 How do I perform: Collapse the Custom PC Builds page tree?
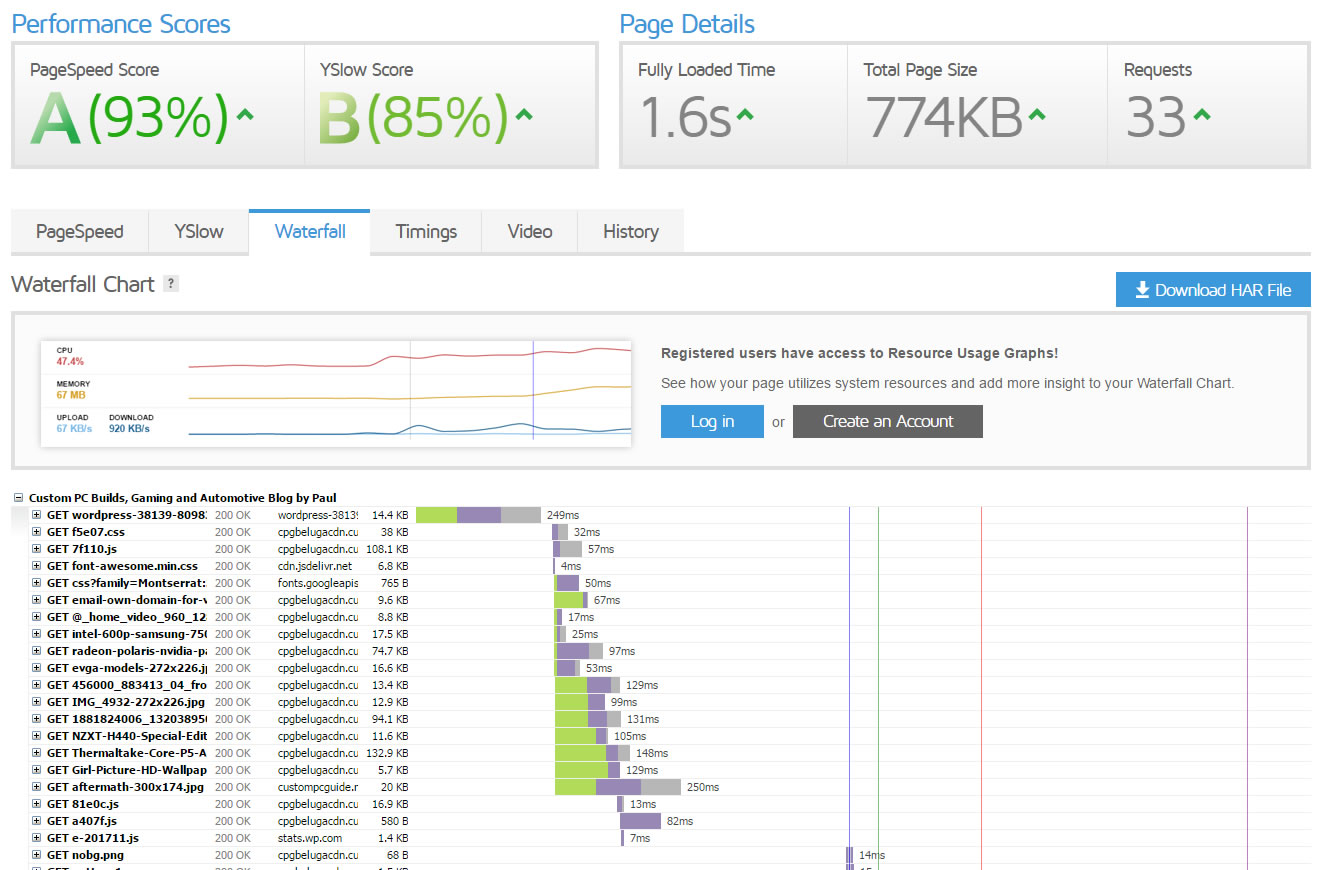coord(18,497)
